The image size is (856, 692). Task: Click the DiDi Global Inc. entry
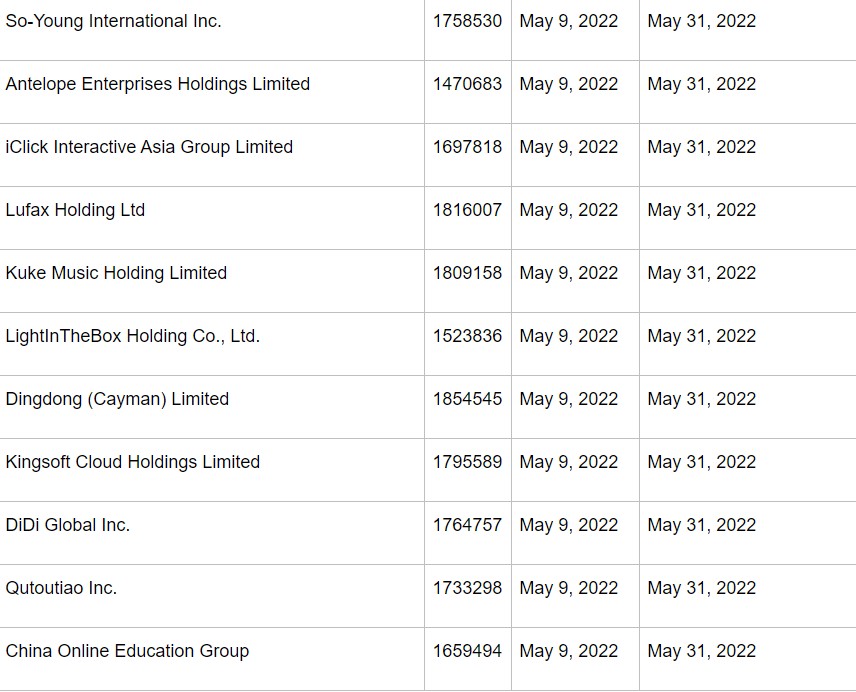click(x=67, y=525)
